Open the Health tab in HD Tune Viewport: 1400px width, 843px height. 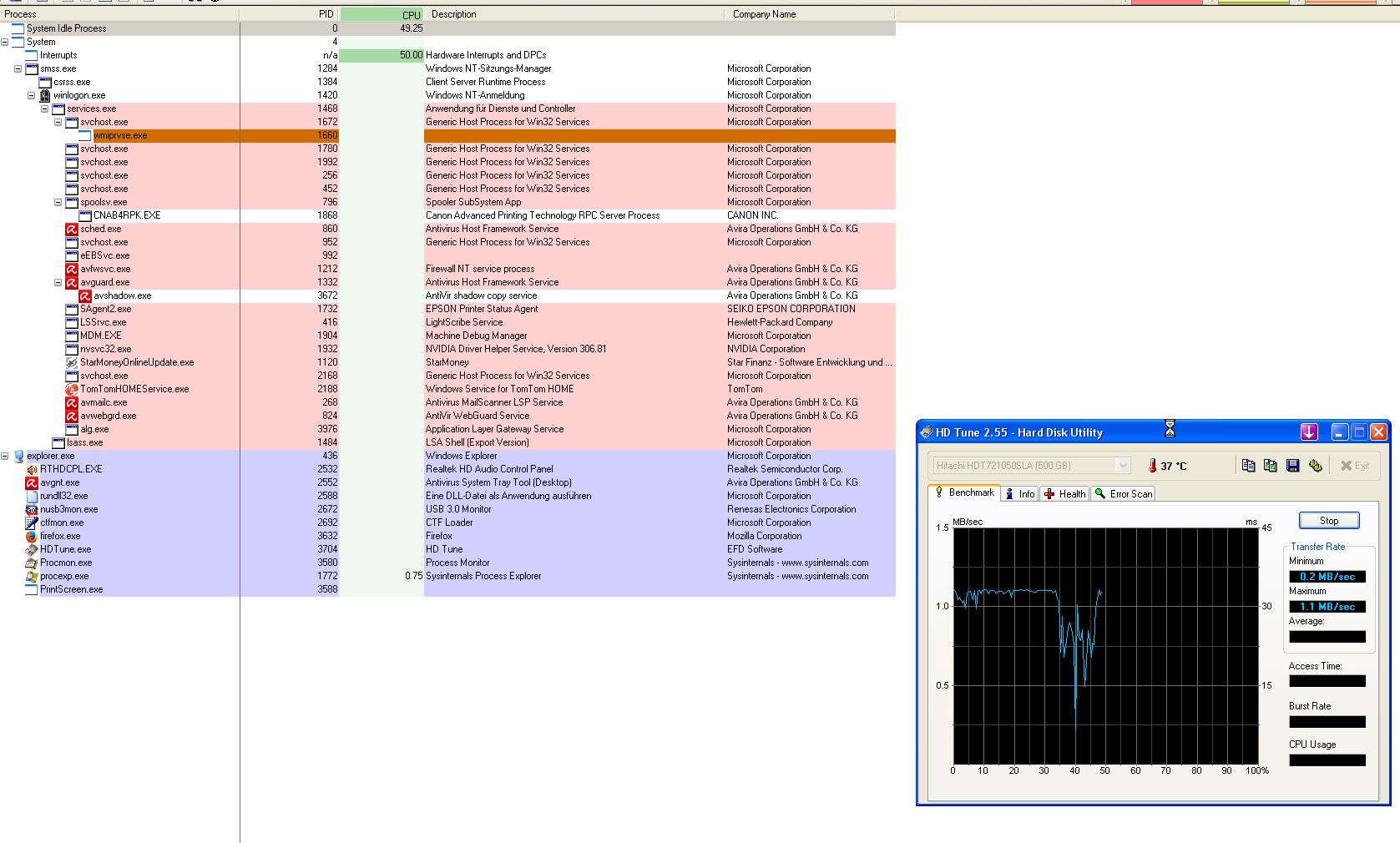[x=1064, y=494]
